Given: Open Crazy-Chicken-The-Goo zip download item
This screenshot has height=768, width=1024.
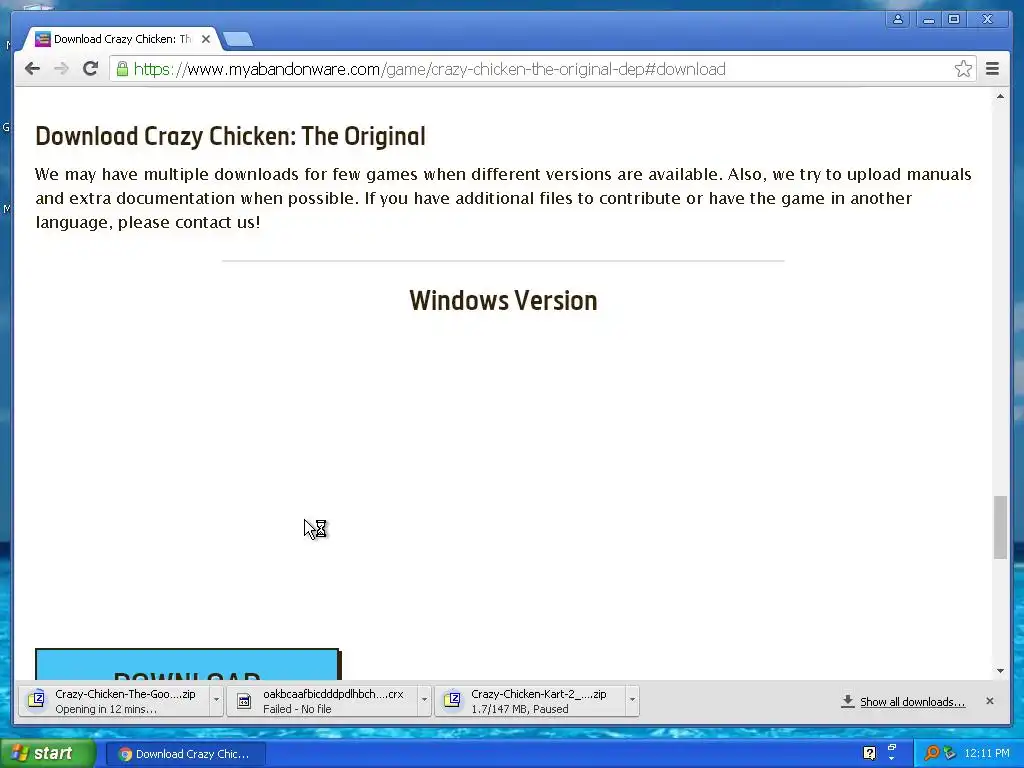Looking at the screenshot, I should (114, 701).
